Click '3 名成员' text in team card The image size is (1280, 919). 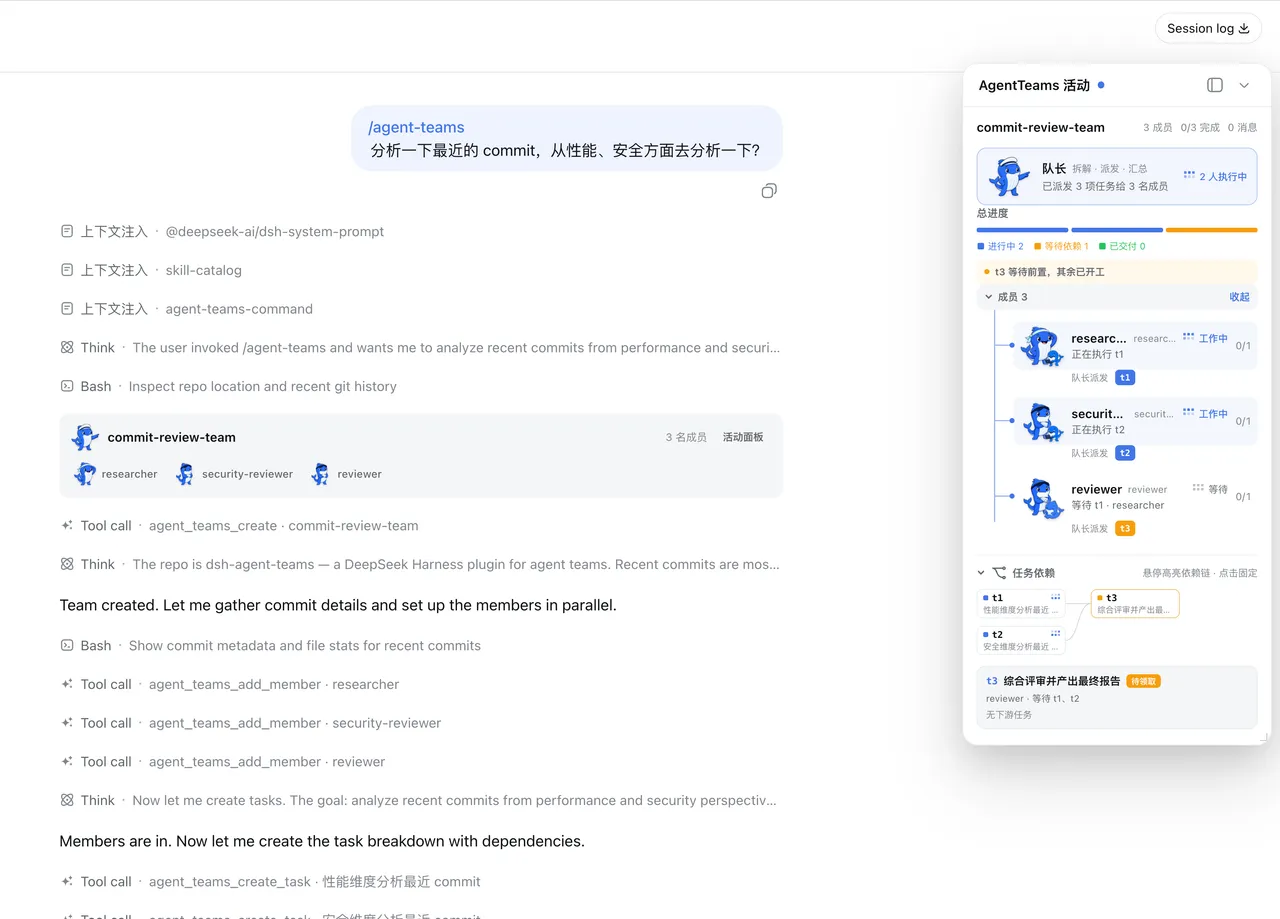pos(686,437)
